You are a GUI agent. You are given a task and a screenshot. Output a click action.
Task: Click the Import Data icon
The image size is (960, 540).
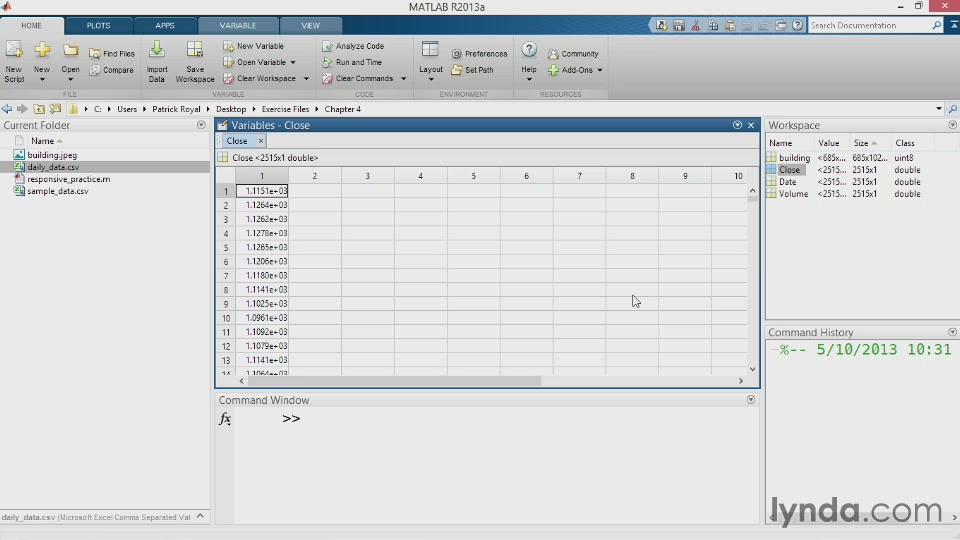click(x=157, y=50)
